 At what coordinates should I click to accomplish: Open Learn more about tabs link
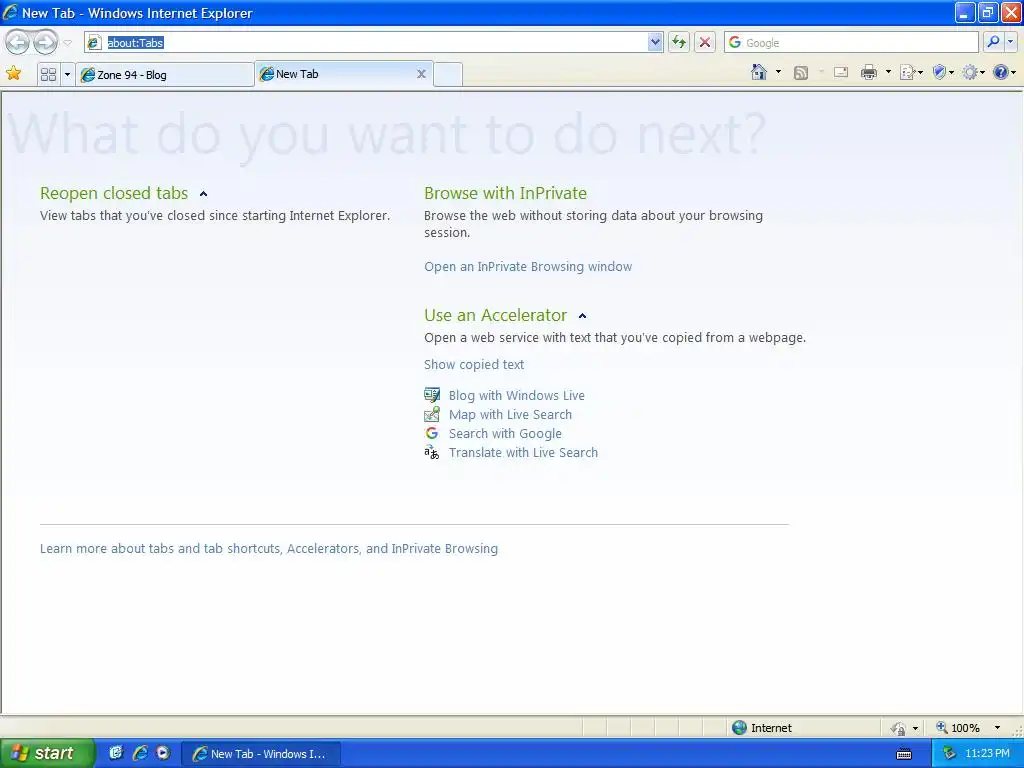click(x=268, y=549)
